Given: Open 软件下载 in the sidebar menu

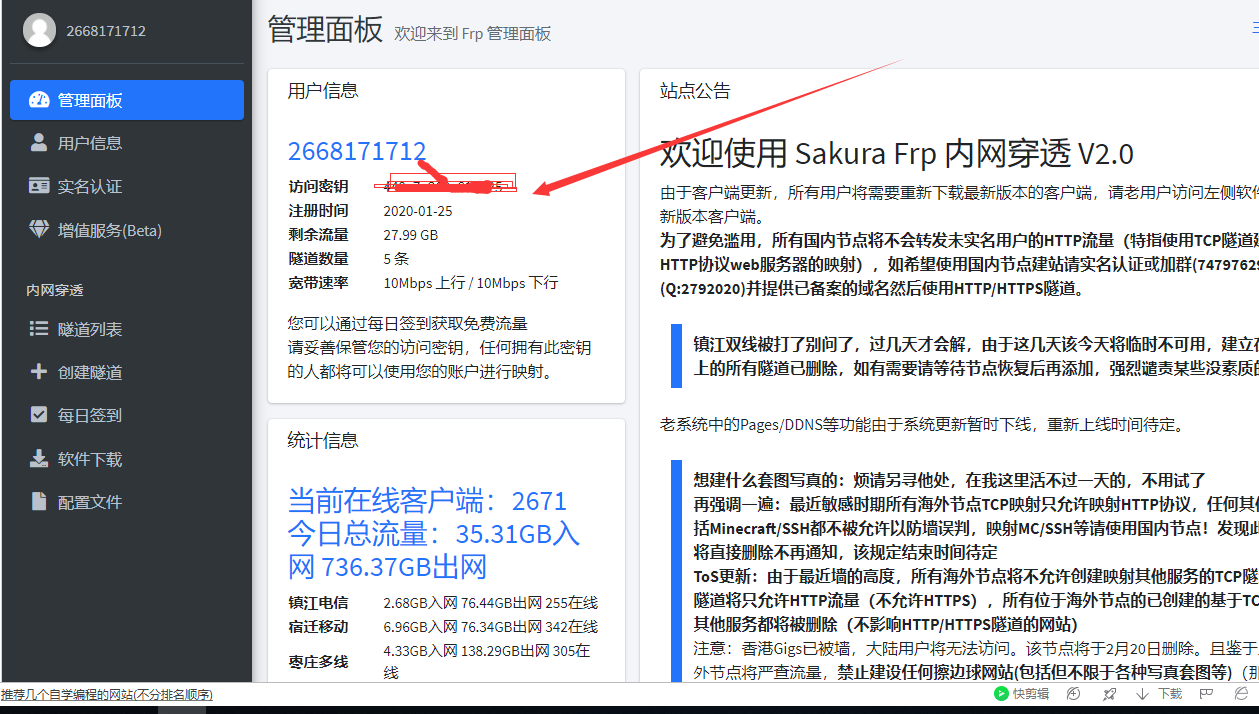Looking at the screenshot, I should [127, 459].
